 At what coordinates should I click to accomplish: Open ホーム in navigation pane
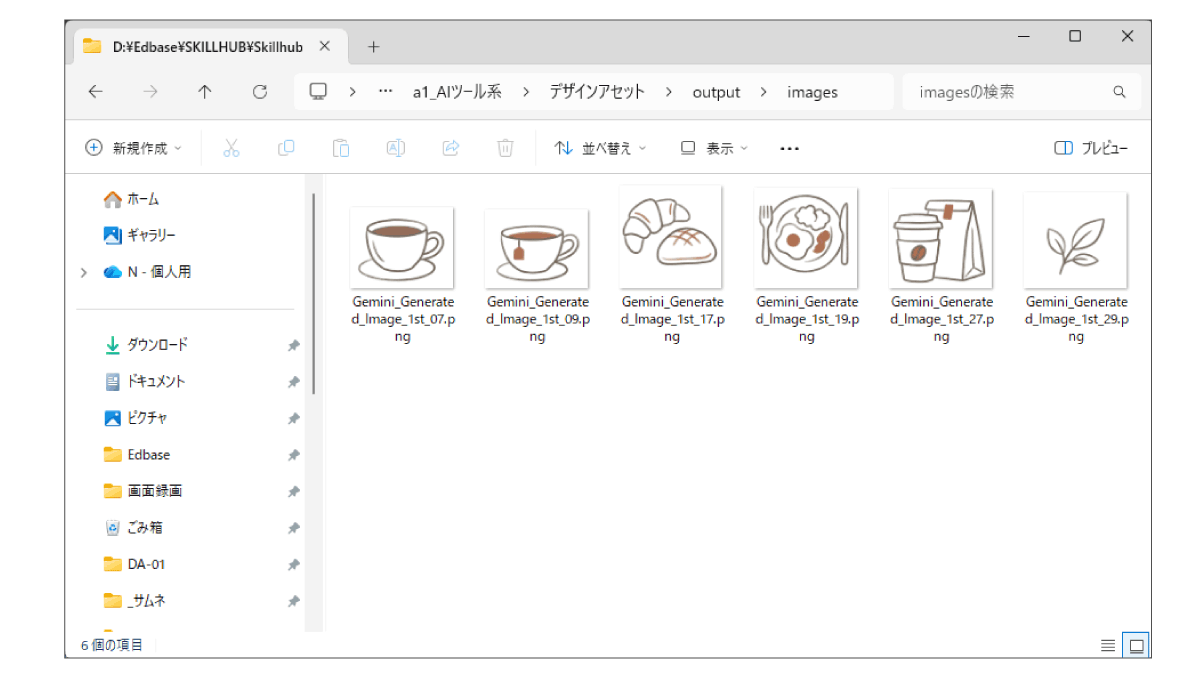pyautogui.click(x=132, y=200)
